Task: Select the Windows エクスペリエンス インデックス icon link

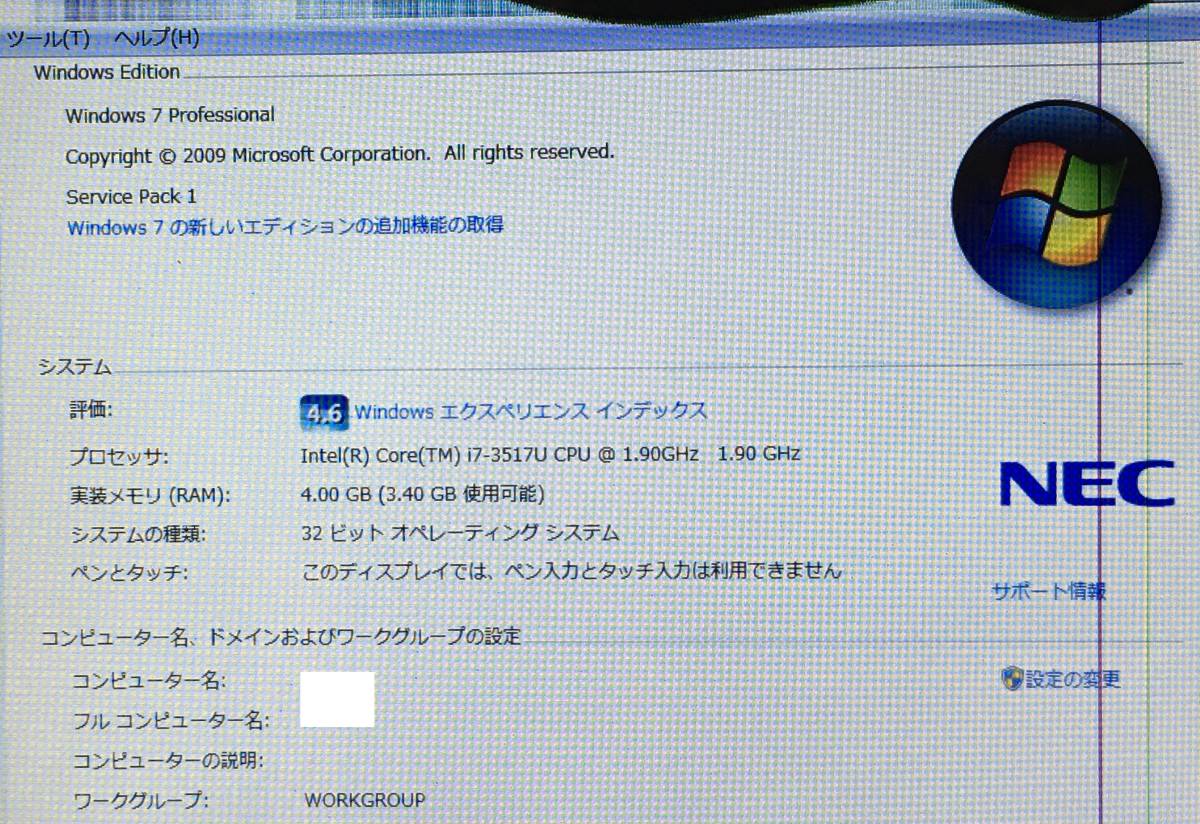Action: click(x=322, y=413)
